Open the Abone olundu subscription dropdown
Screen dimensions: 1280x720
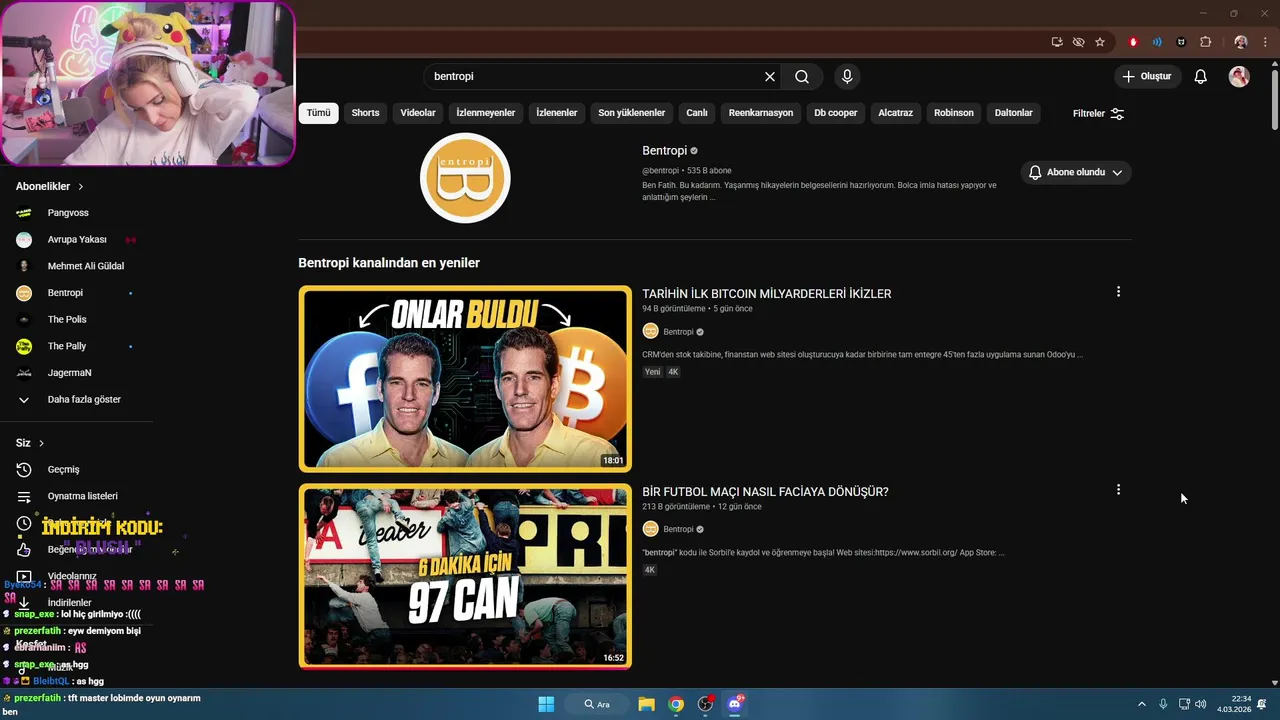tap(1076, 172)
